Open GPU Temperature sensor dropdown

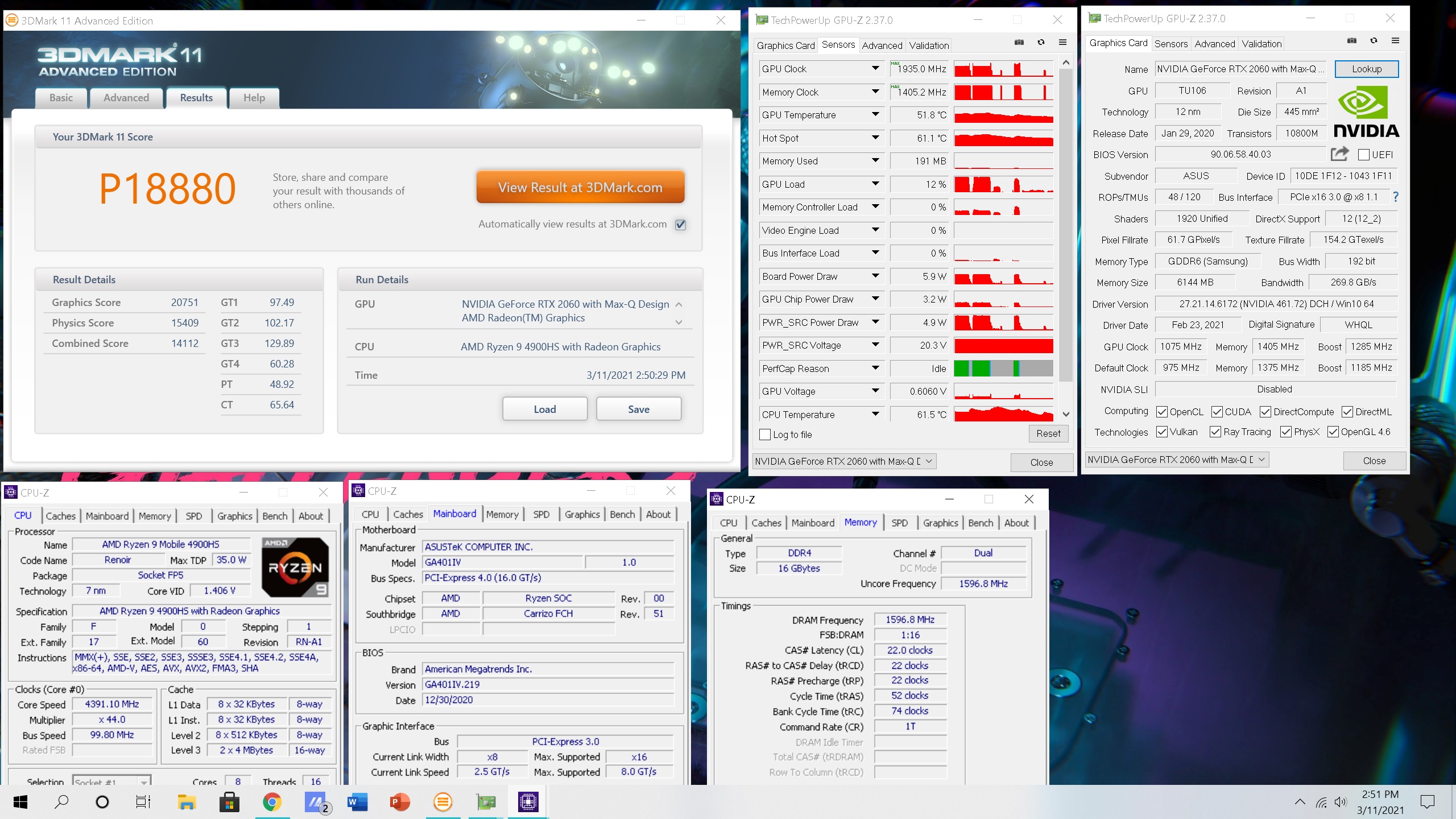pyautogui.click(x=875, y=115)
